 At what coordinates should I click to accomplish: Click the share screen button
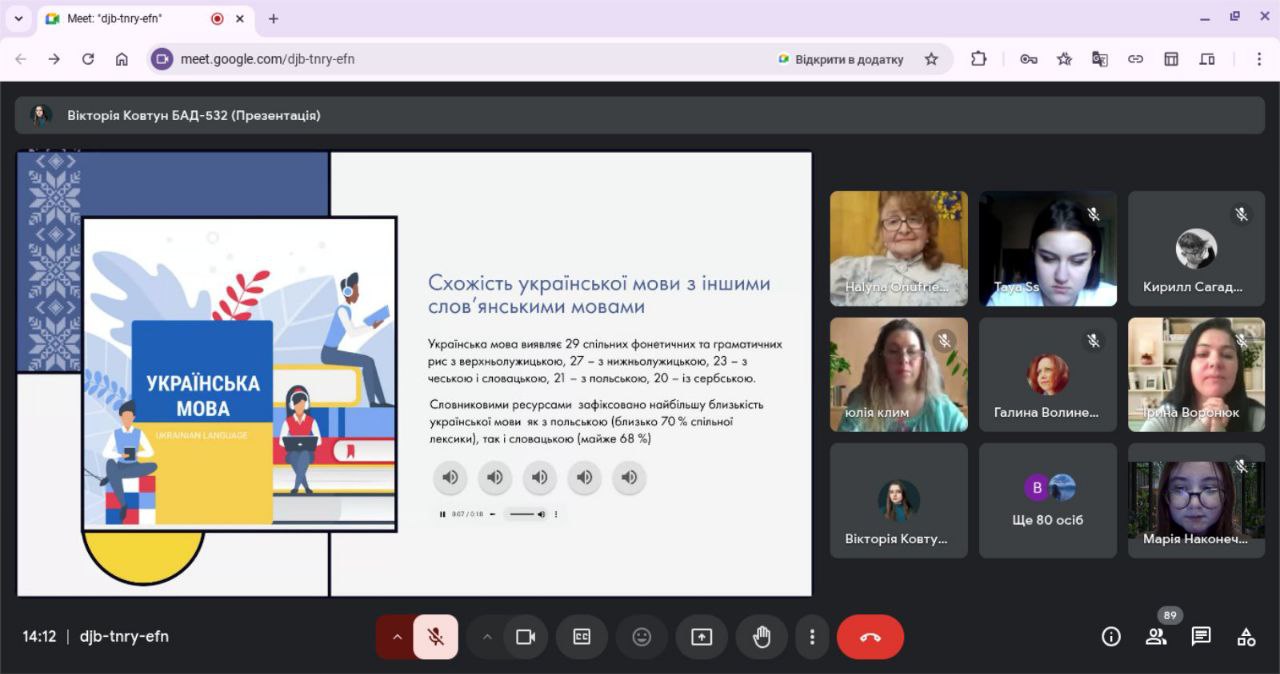pyautogui.click(x=702, y=637)
